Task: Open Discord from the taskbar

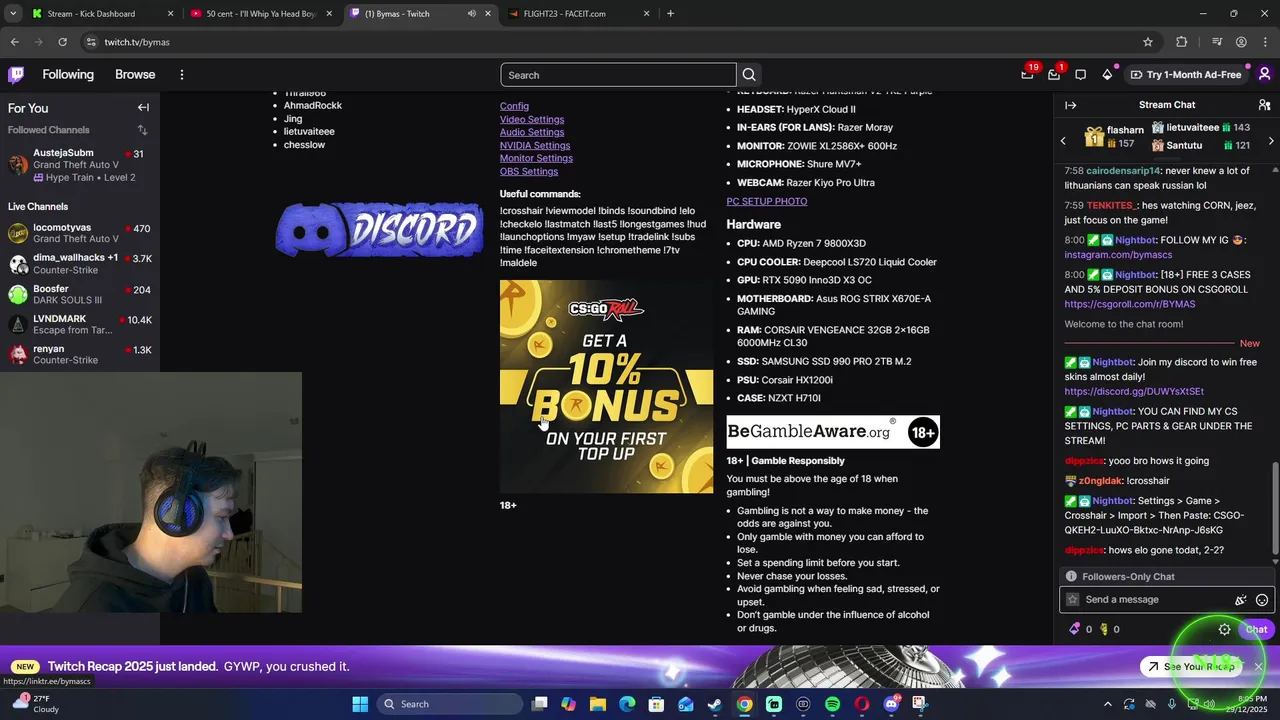Action: [x=891, y=704]
